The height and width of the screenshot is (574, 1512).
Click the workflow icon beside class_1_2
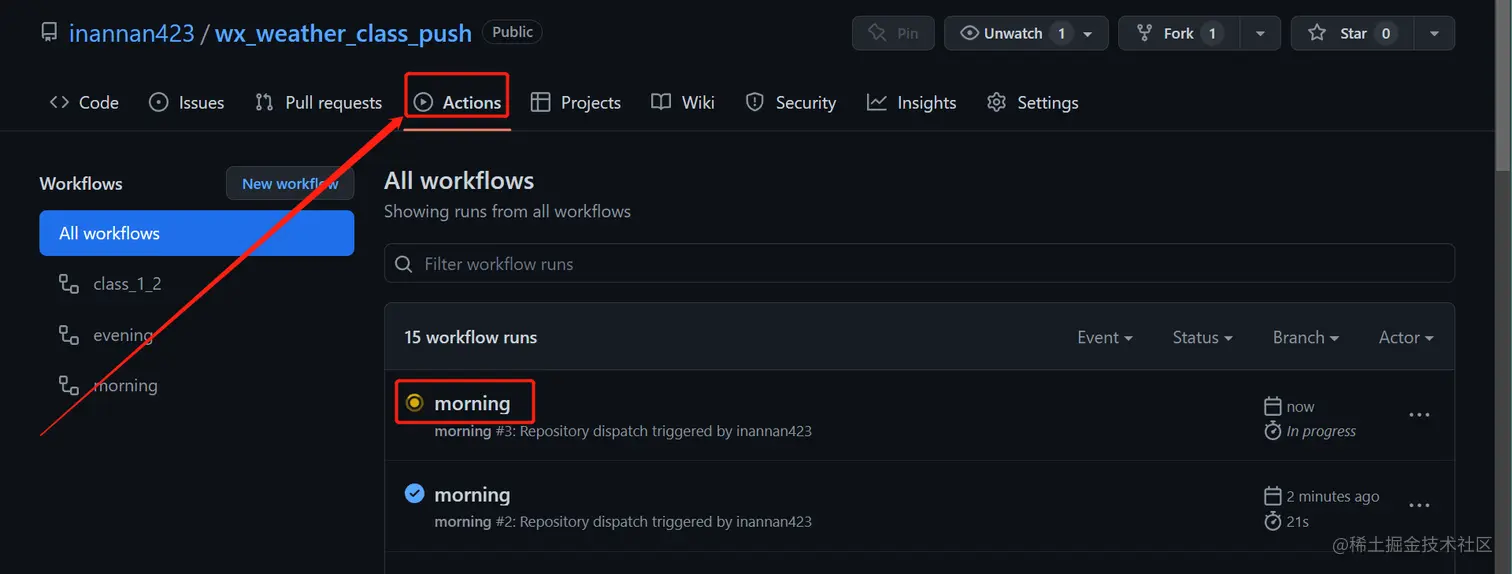tap(69, 284)
